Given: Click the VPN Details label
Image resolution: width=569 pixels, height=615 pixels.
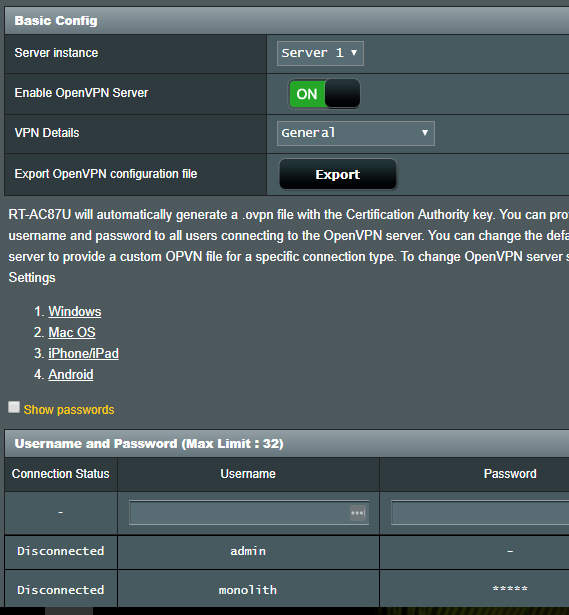Looking at the screenshot, I should pos(47,133).
